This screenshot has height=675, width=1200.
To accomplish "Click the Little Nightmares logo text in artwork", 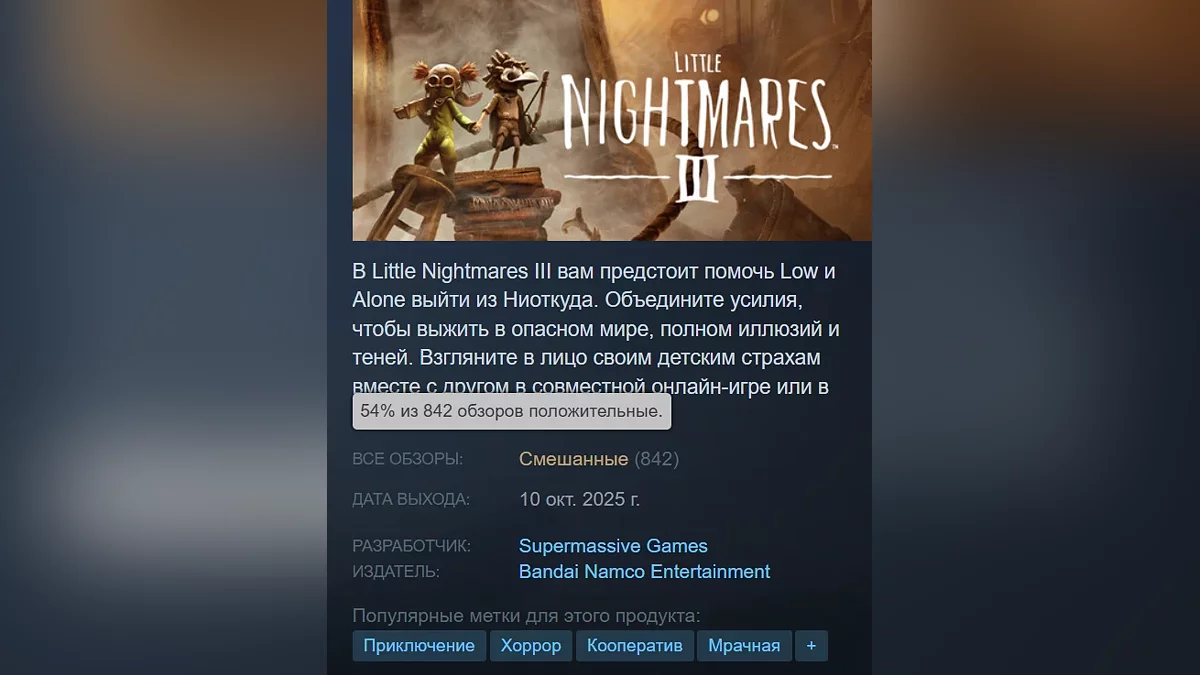I will pos(697,125).
